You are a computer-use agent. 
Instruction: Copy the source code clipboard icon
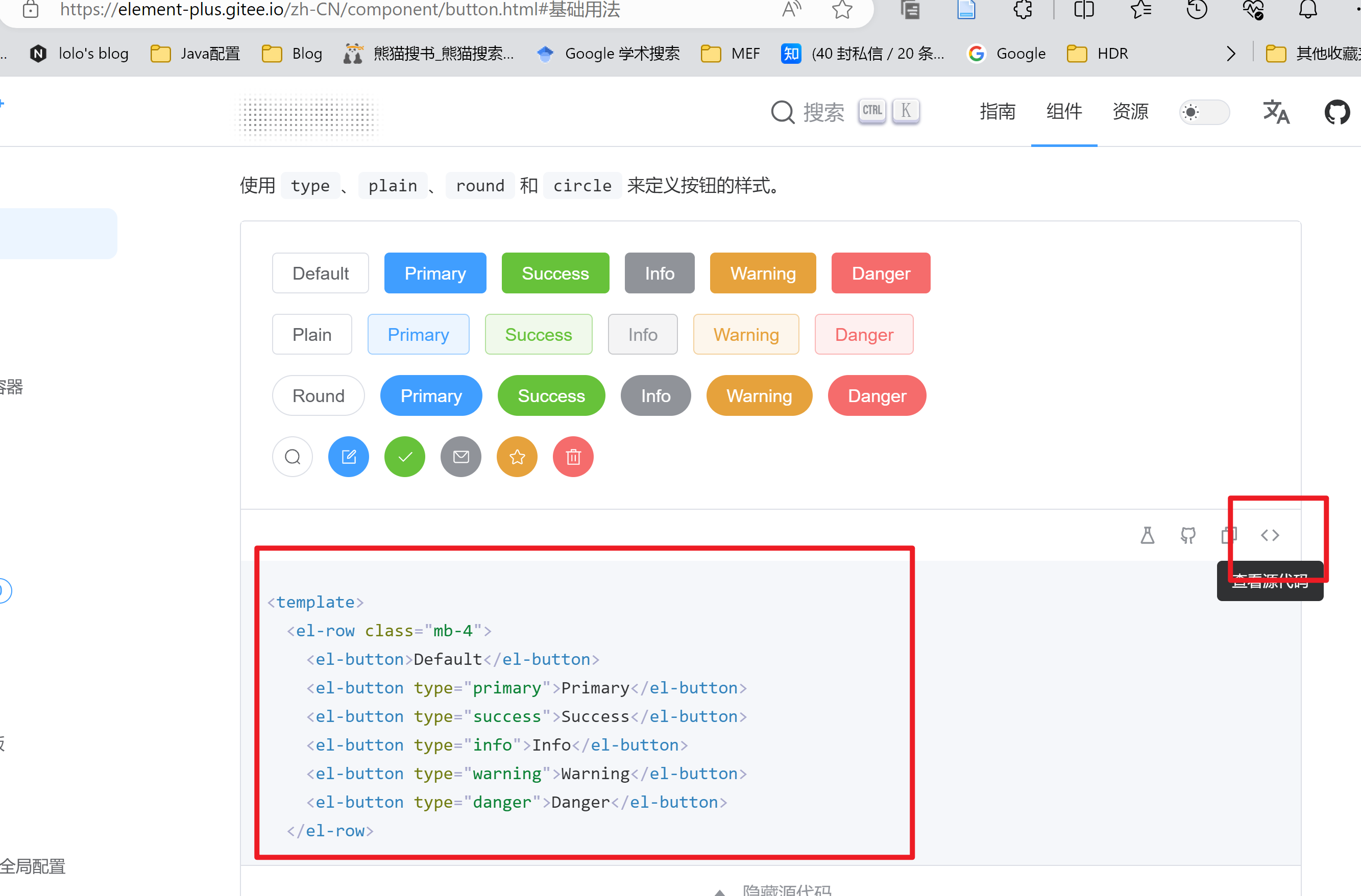[1228, 535]
